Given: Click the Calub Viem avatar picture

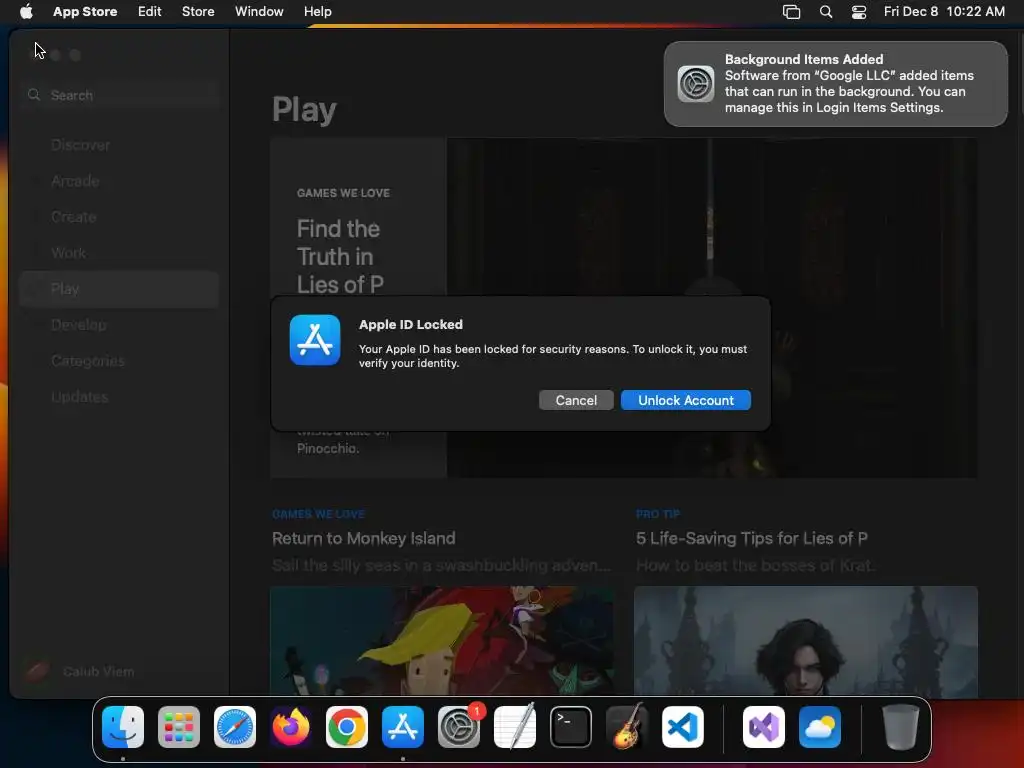Looking at the screenshot, I should [37, 671].
